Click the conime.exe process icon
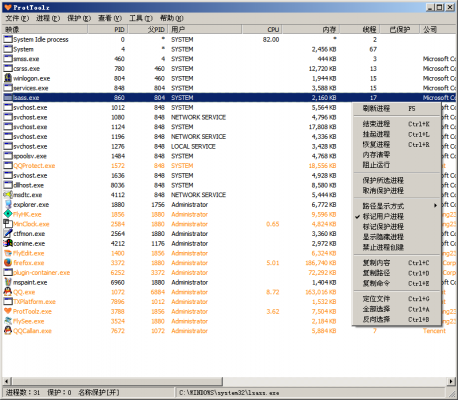This screenshot has width=458, height=400. click(x=8, y=243)
